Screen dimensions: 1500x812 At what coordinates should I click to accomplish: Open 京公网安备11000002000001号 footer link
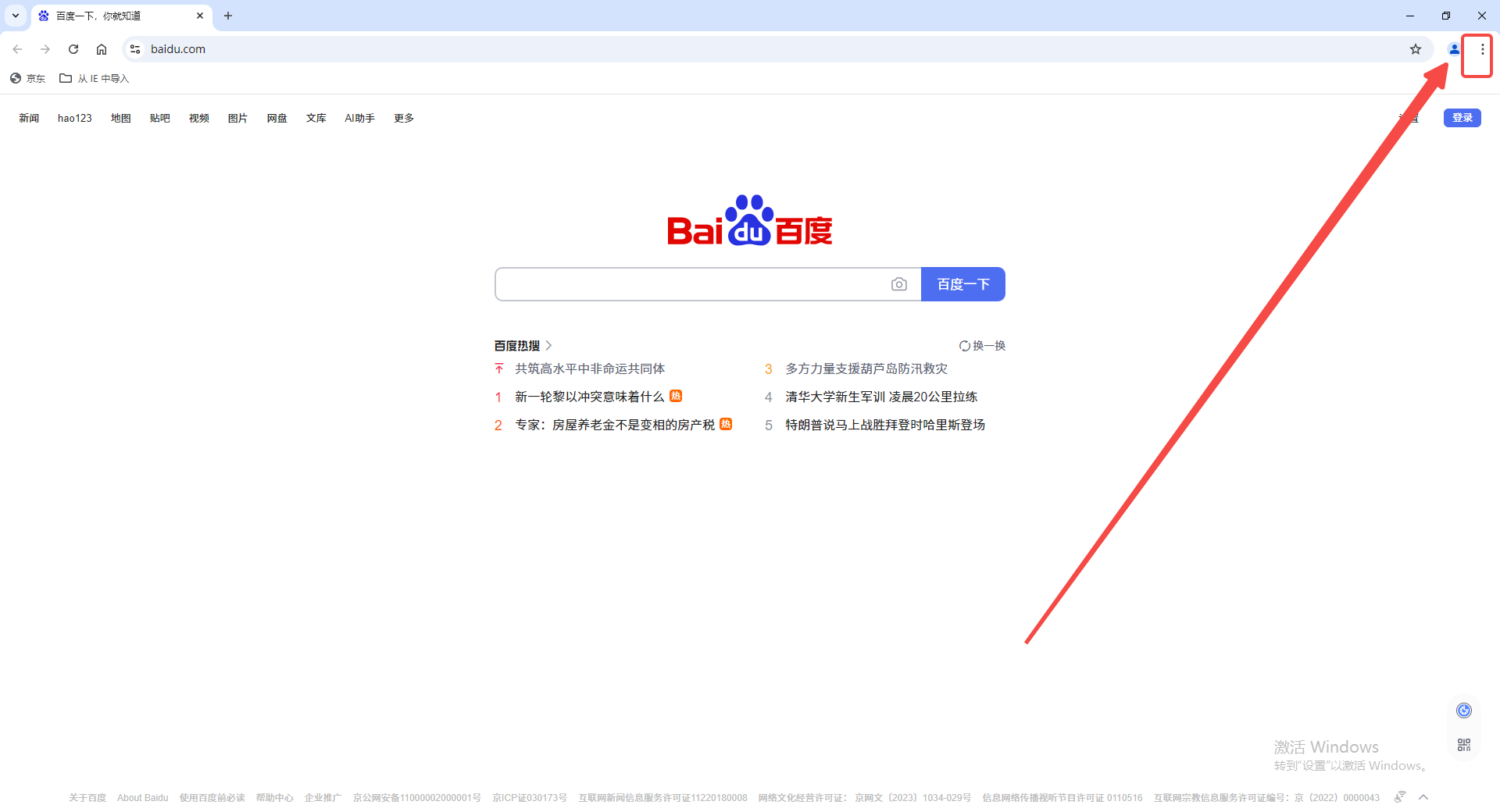(x=417, y=798)
